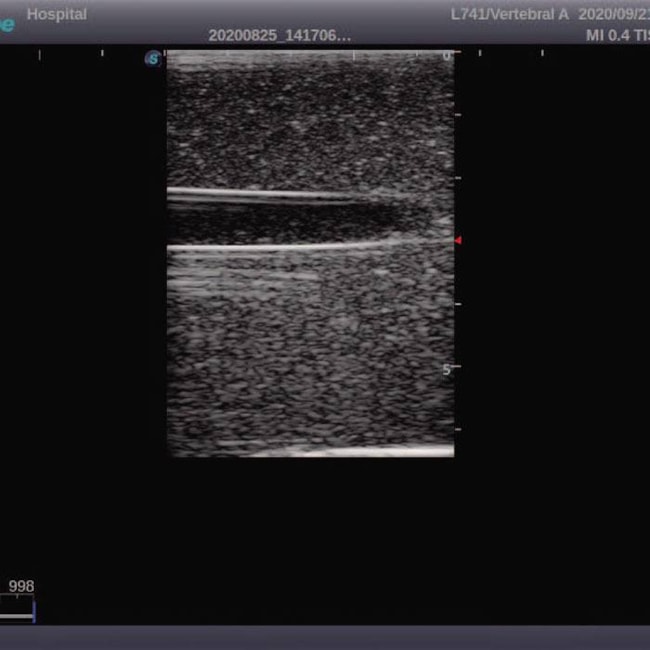Viewport: 650px width, 650px height.
Task: Click the blue S probe orientation marker
Action: pyautogui.click(x=152, y=59)
